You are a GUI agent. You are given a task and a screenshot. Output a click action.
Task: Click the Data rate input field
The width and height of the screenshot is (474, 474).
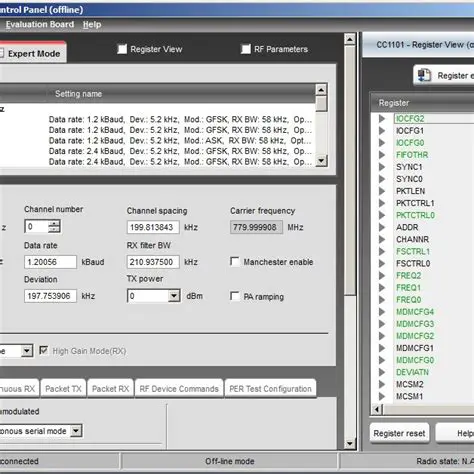50,262
